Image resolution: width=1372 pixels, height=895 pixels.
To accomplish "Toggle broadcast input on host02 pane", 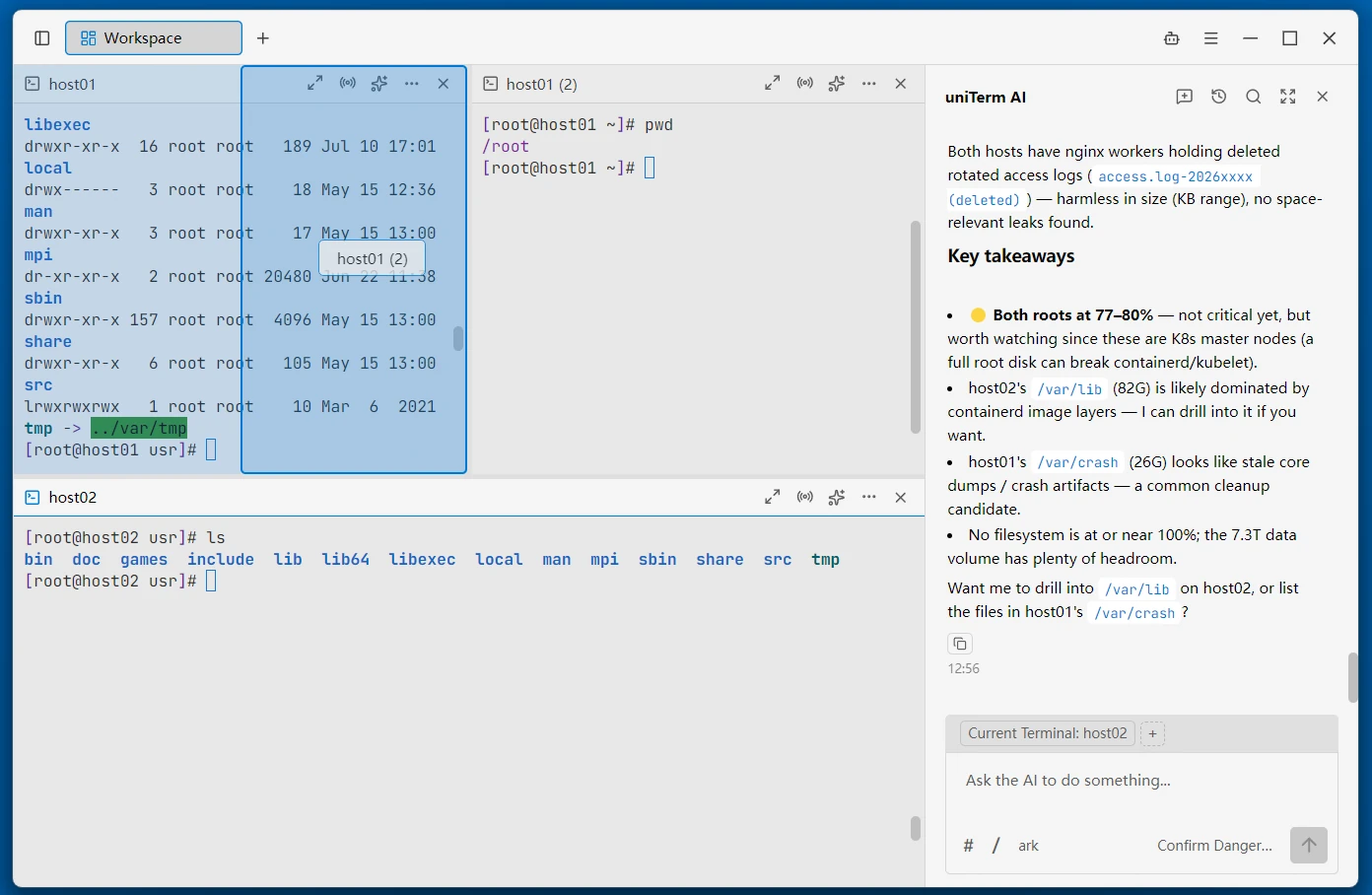I will click(805, 497).
